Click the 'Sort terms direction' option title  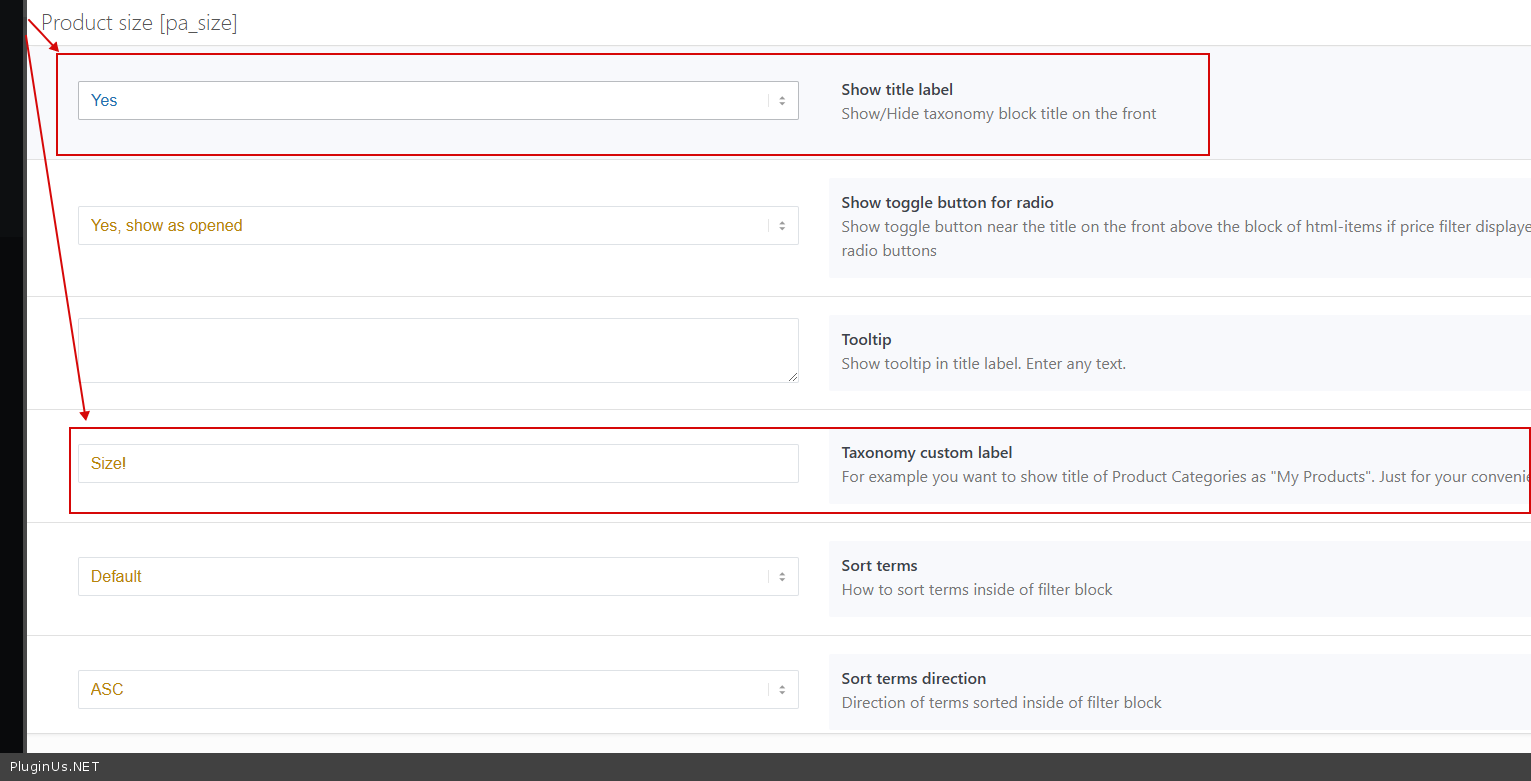point(913,679)
